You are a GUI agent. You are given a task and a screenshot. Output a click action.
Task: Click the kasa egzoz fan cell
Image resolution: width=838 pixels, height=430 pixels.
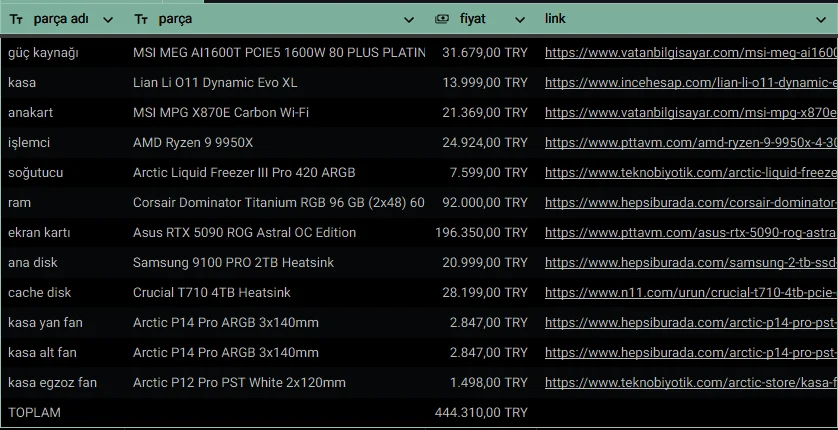[64, 382]
